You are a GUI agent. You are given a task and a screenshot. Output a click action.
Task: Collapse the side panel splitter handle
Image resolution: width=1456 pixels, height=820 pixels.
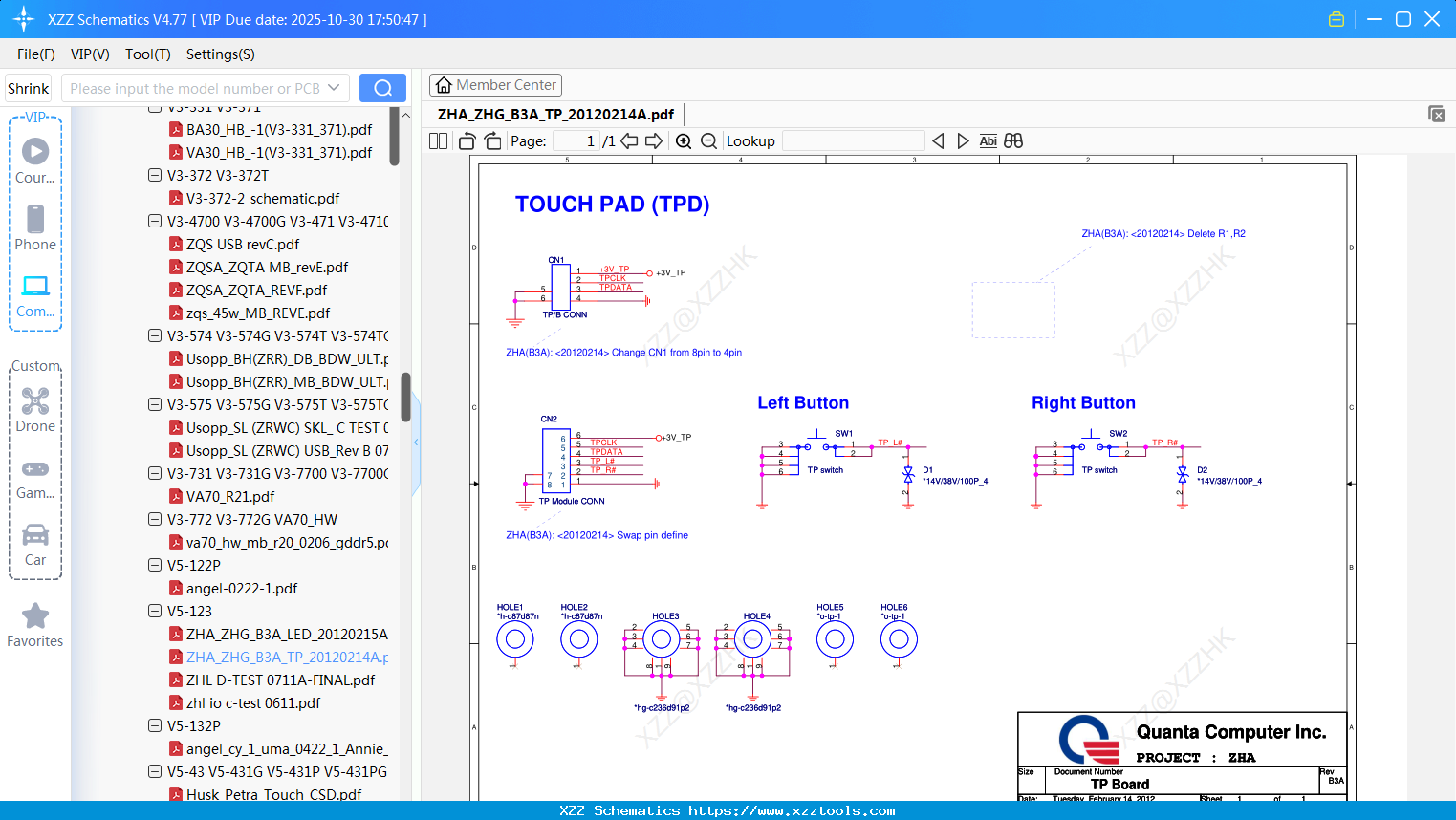tap(416, 442)
